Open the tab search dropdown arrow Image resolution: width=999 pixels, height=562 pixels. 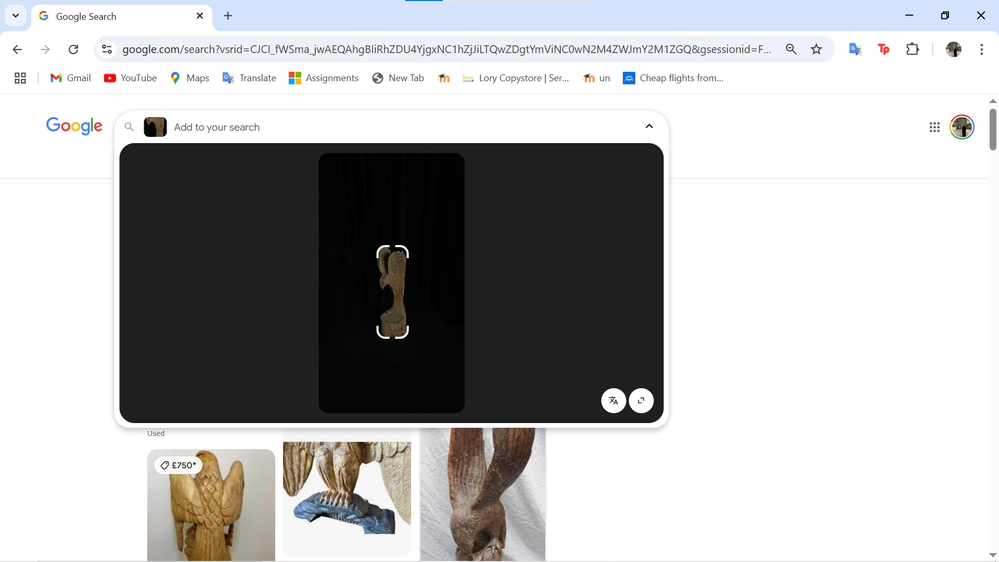(x=15, y=16)
